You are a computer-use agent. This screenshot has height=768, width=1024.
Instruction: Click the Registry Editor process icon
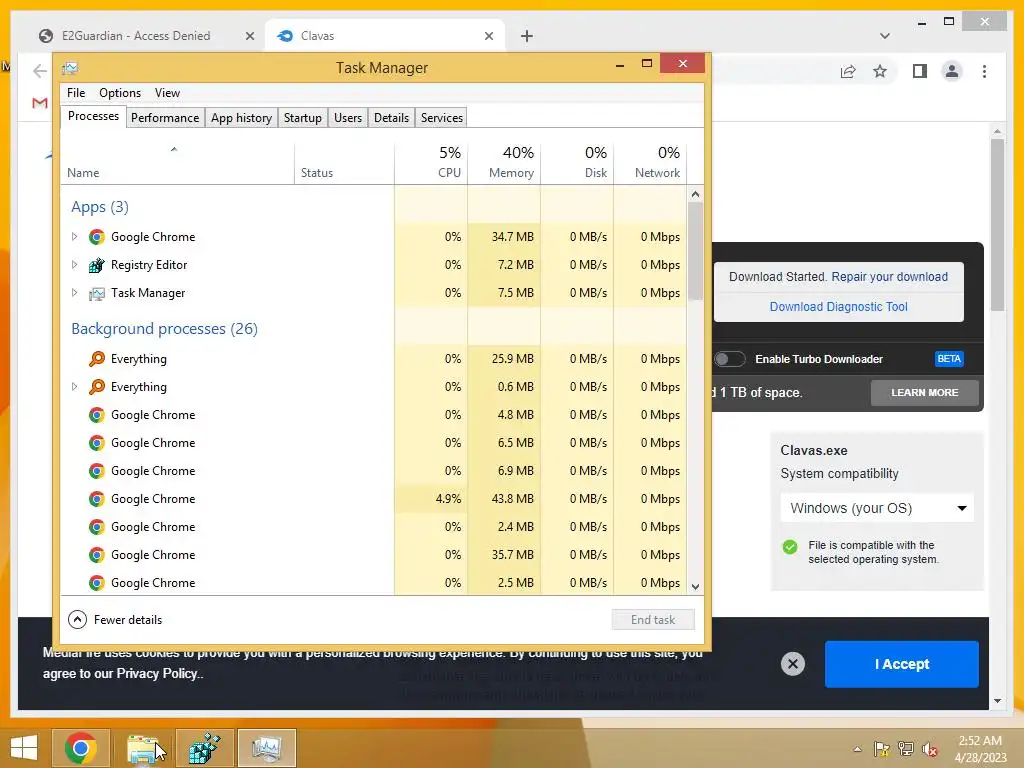coord(97,265)
